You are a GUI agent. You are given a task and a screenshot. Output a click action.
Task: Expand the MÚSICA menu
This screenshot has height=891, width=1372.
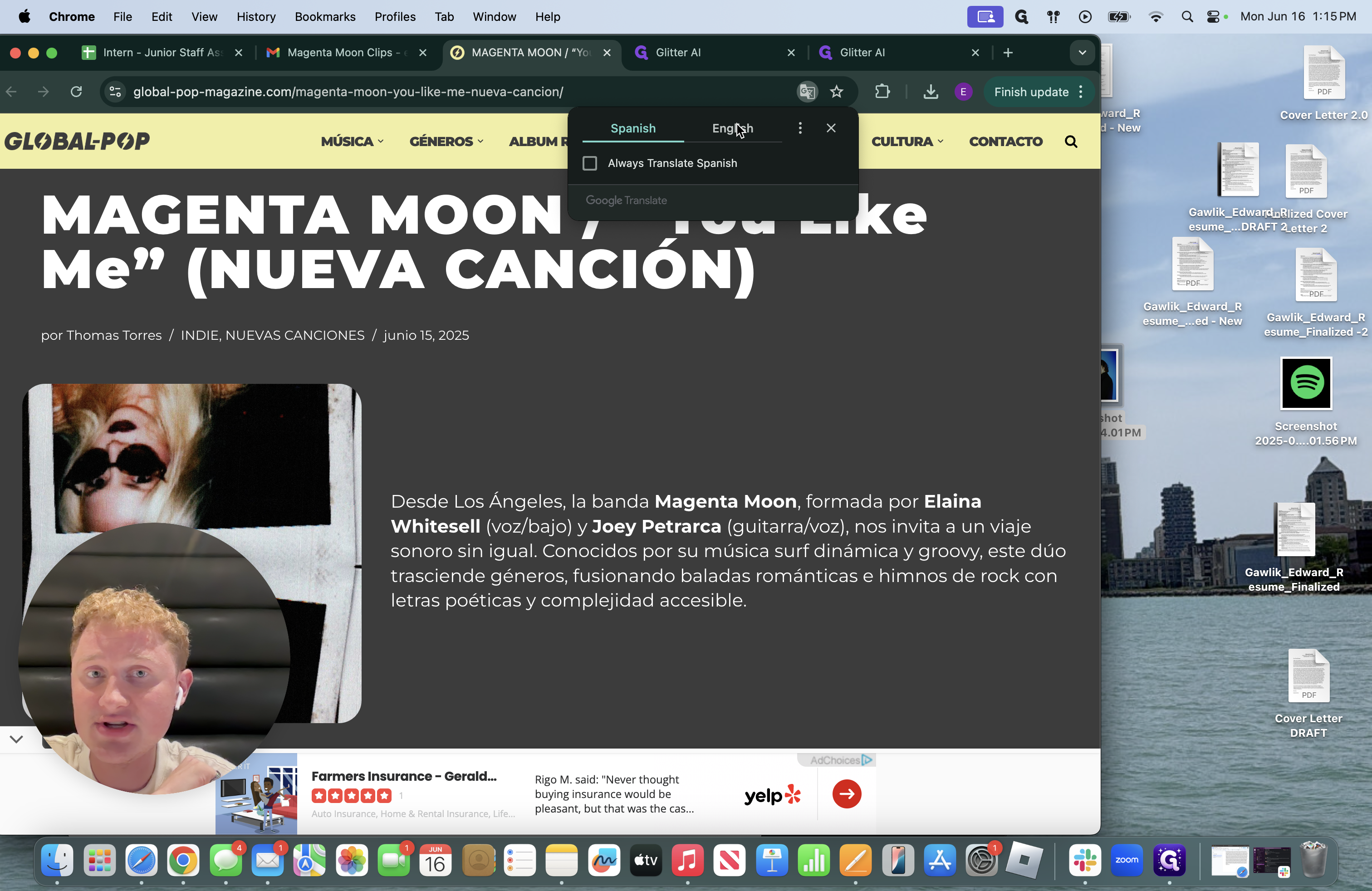point(352,141)
